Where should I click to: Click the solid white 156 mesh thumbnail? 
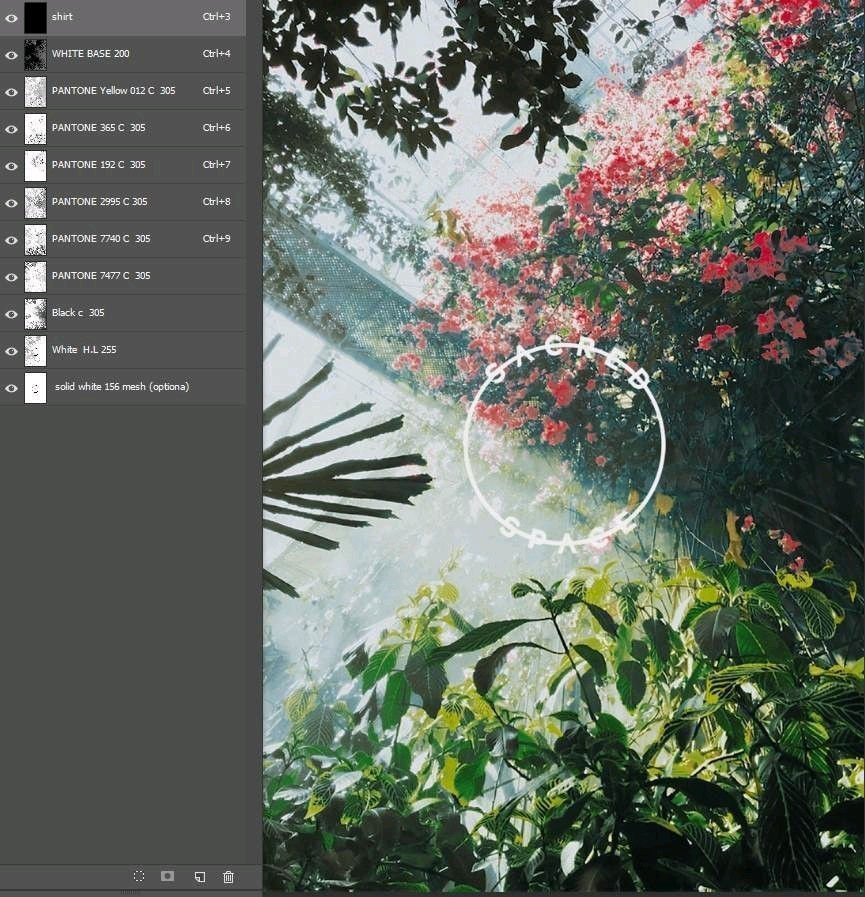(35, 388)
